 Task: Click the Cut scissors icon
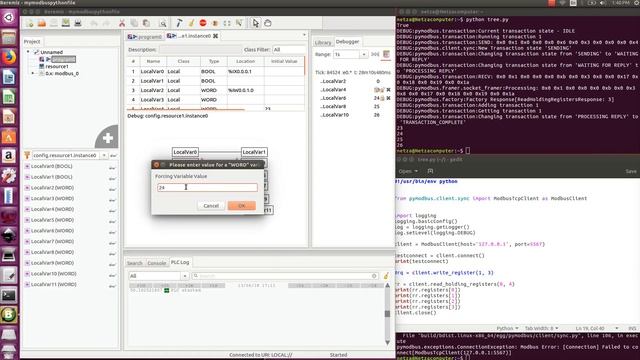(122, 23)
